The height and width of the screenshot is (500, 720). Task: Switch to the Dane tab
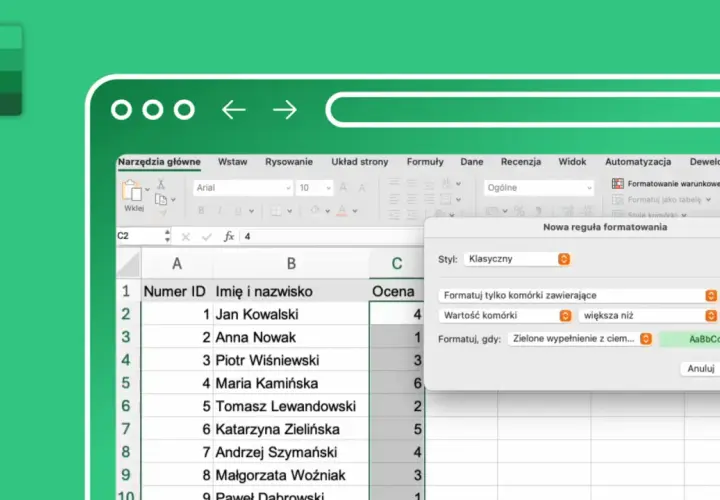[472, 162]
